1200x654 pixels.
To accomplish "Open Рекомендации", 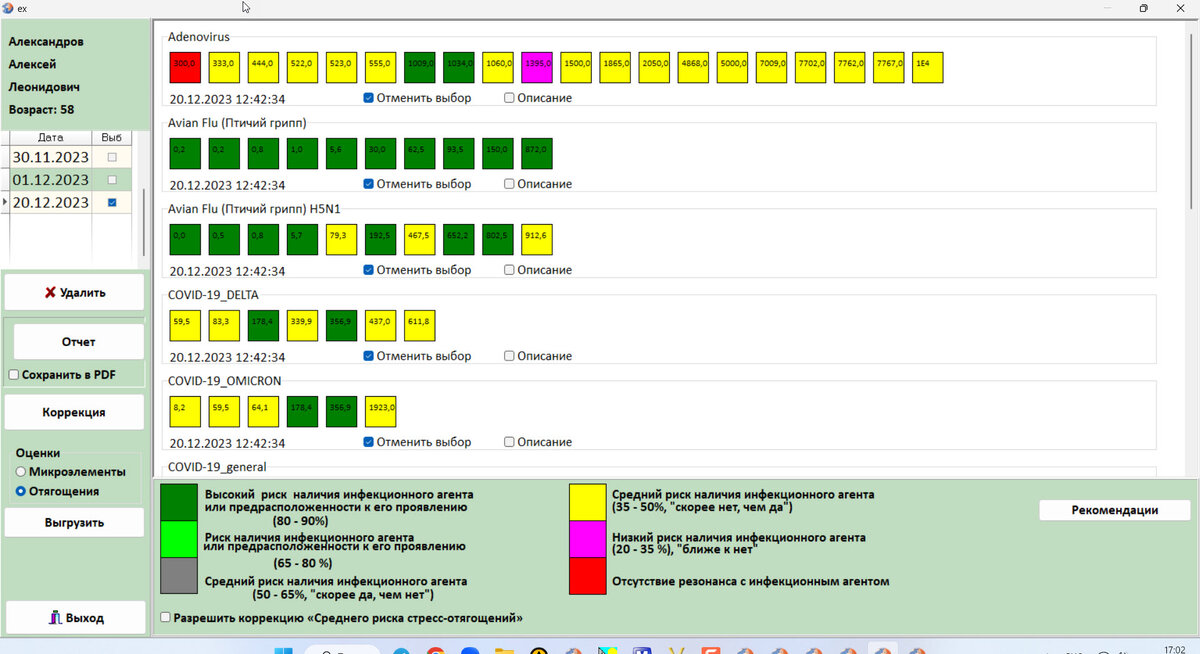I will [x=1115, y=510].
